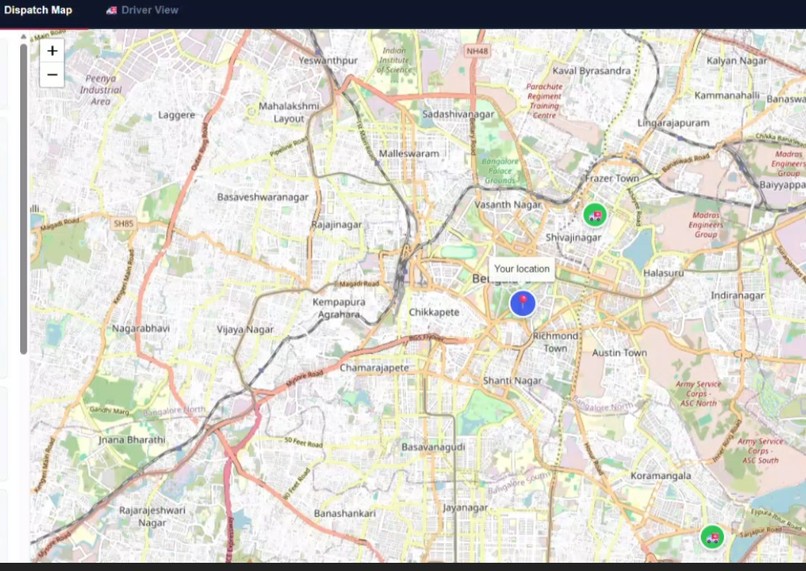This screenshot has height=571, width=806.
Task: Click the Yeswanthpur map label
Action: coord(328,61)
